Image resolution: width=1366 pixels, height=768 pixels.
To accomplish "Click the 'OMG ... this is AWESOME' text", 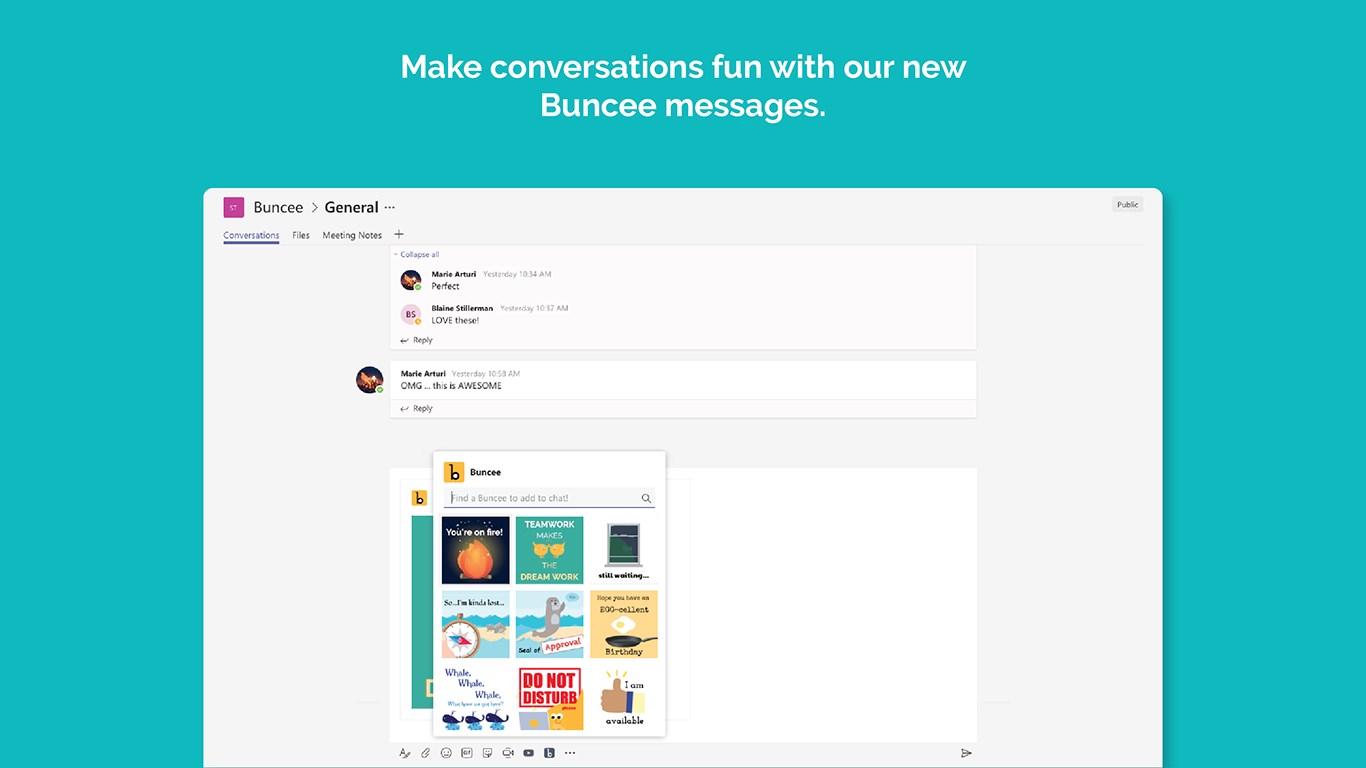I will pos(451,386).
